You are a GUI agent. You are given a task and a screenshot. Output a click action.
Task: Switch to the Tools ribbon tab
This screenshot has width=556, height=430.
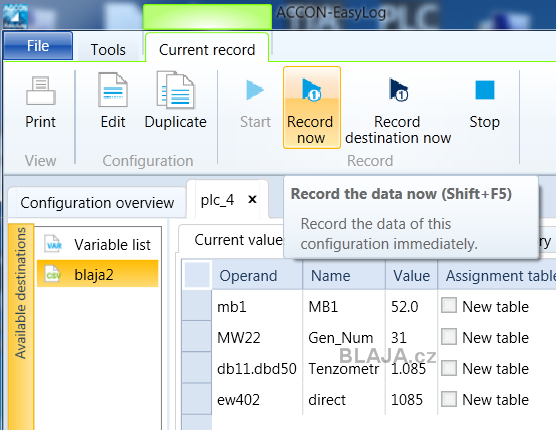point(108,50)
